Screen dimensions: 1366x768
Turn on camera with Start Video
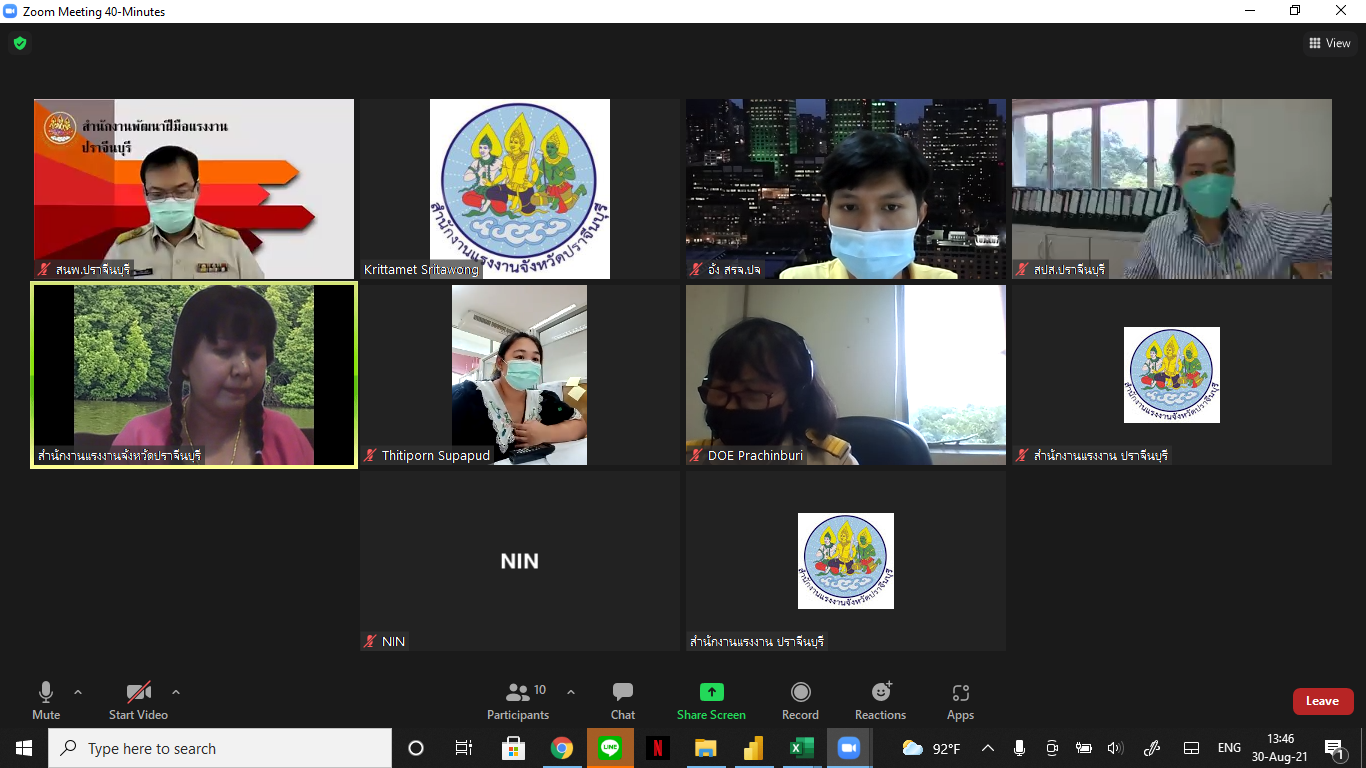point(138,700)
